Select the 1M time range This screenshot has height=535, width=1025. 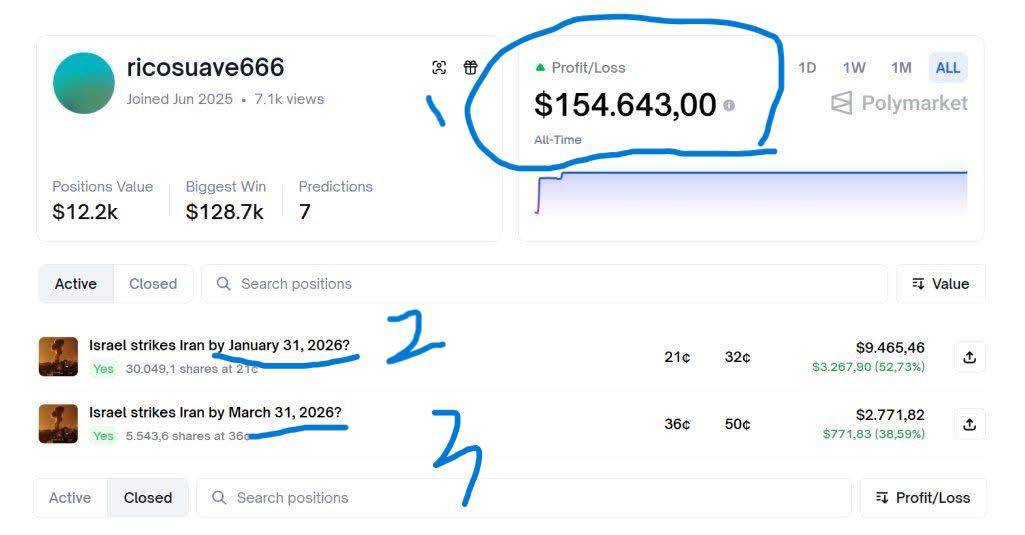901,68
